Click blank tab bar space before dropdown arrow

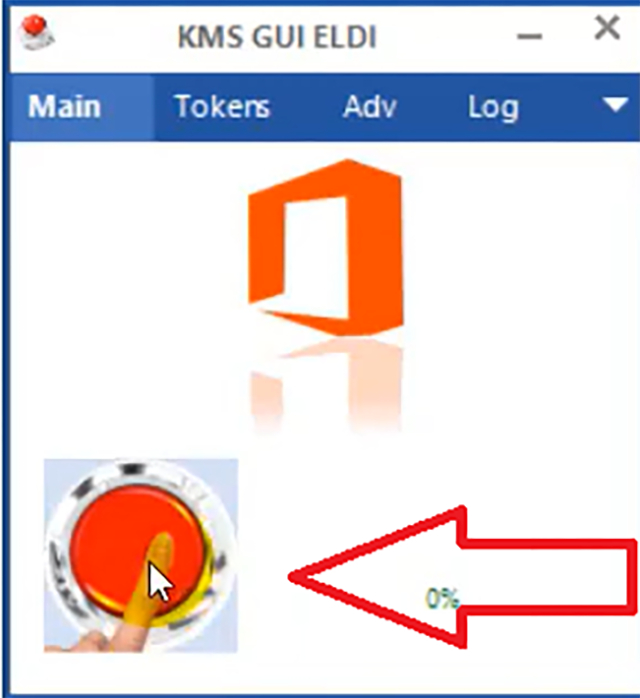click(x=561, y=107)
